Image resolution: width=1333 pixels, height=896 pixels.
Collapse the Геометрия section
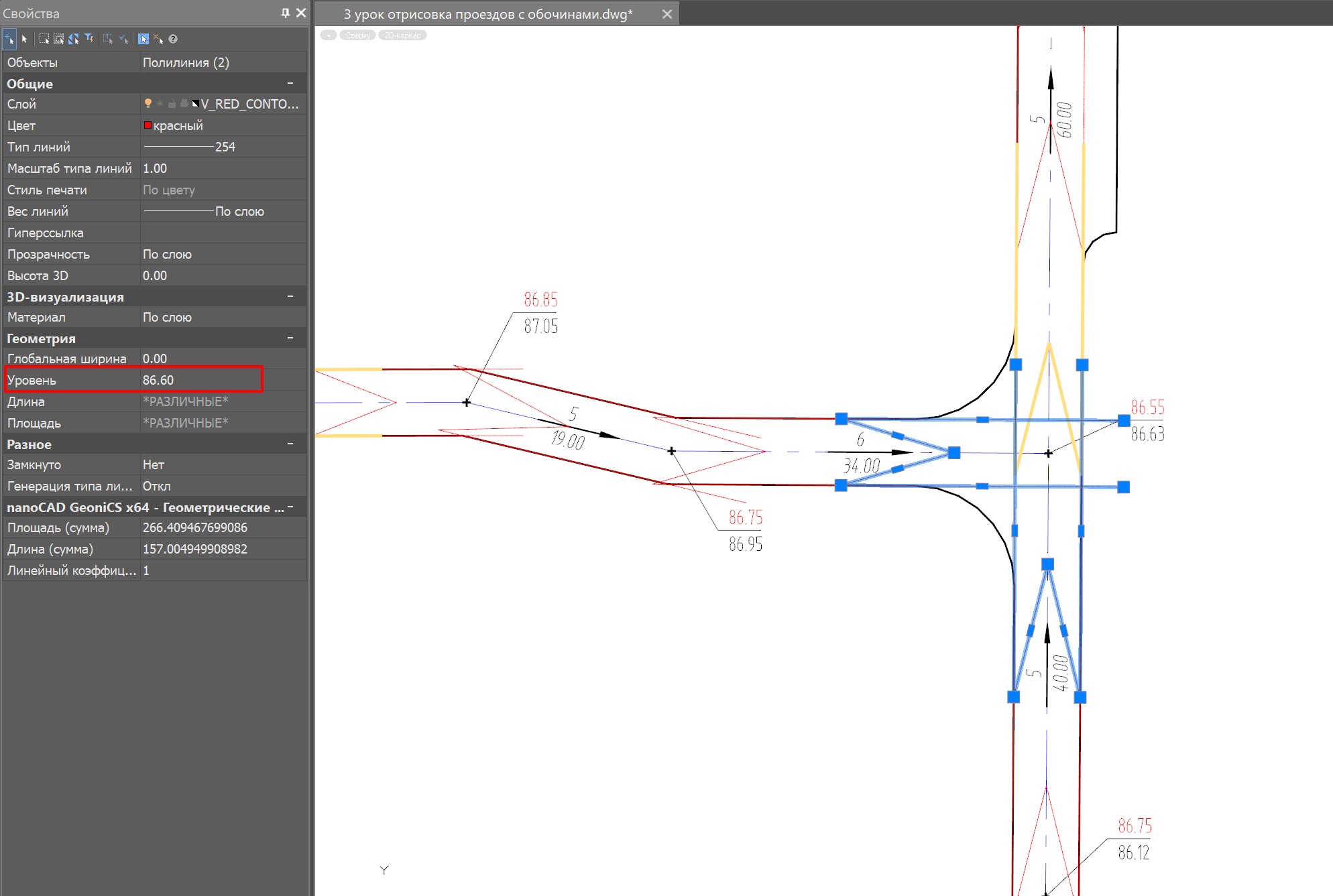coord(290,338)
